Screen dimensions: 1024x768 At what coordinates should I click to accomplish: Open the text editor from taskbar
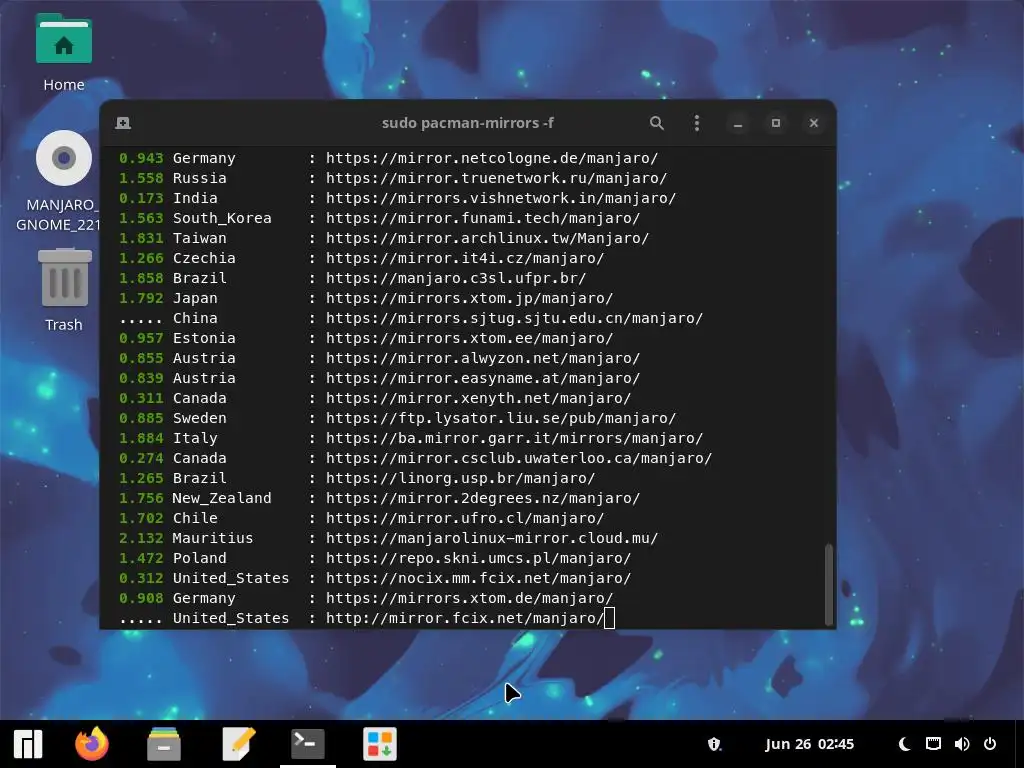click(238, 744)
